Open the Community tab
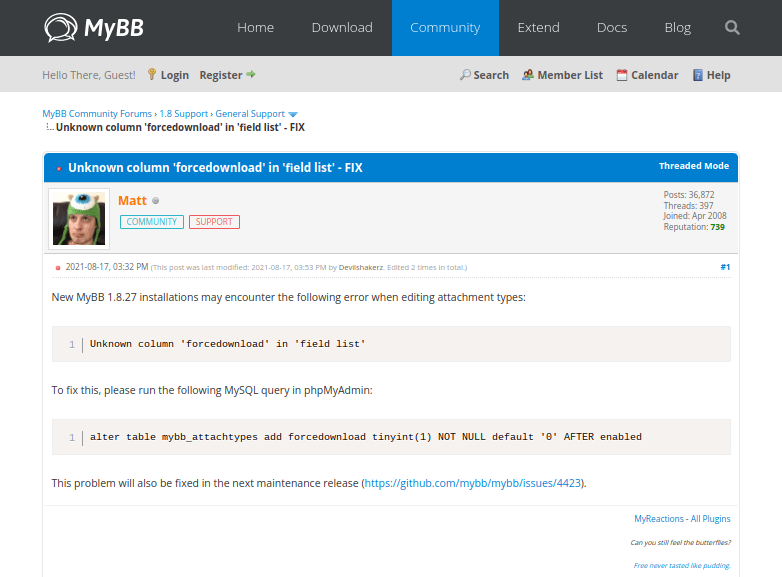782x577 pixels. click(x=445, y=27)
